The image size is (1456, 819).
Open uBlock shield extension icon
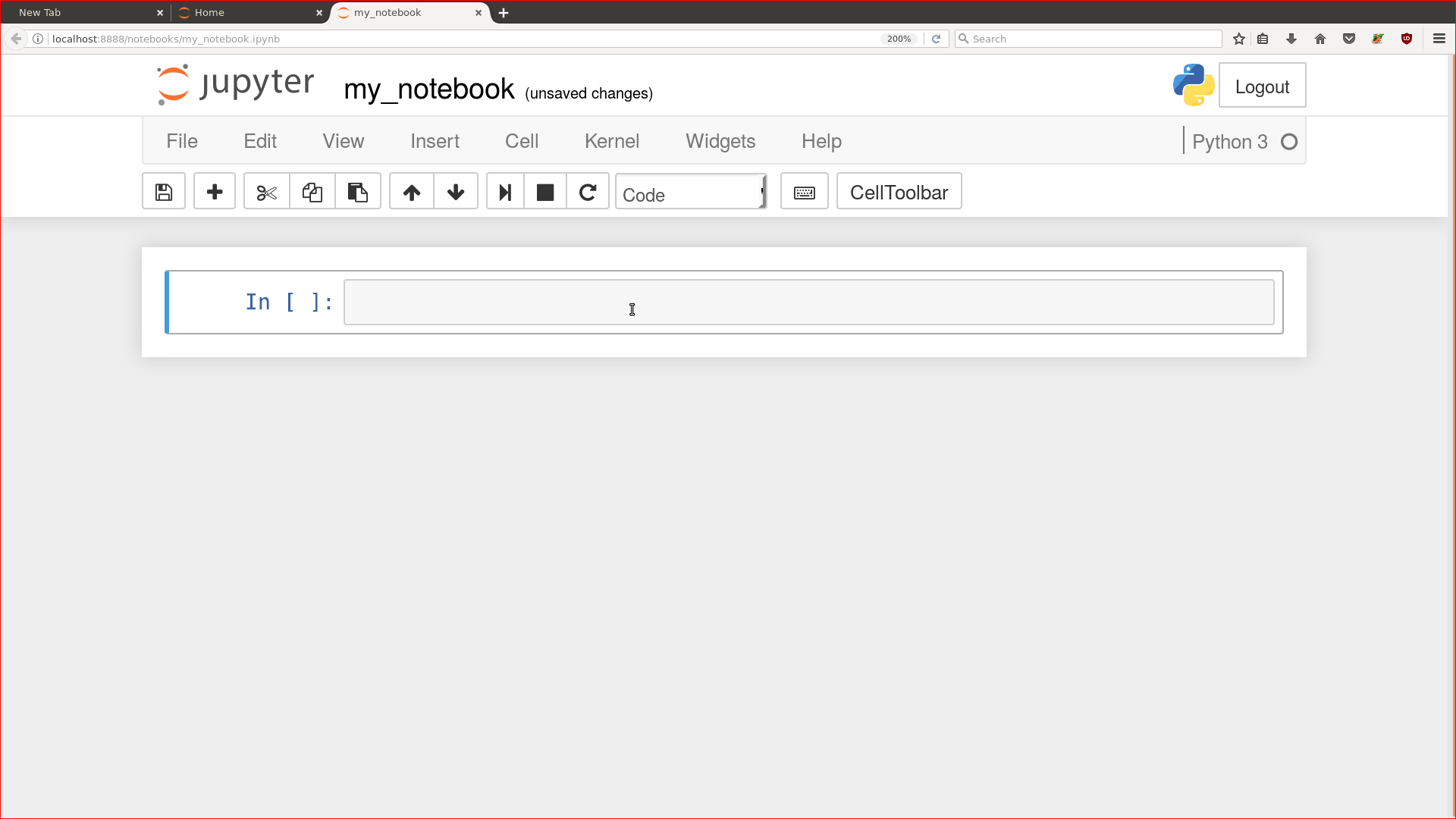point(1407,39)
